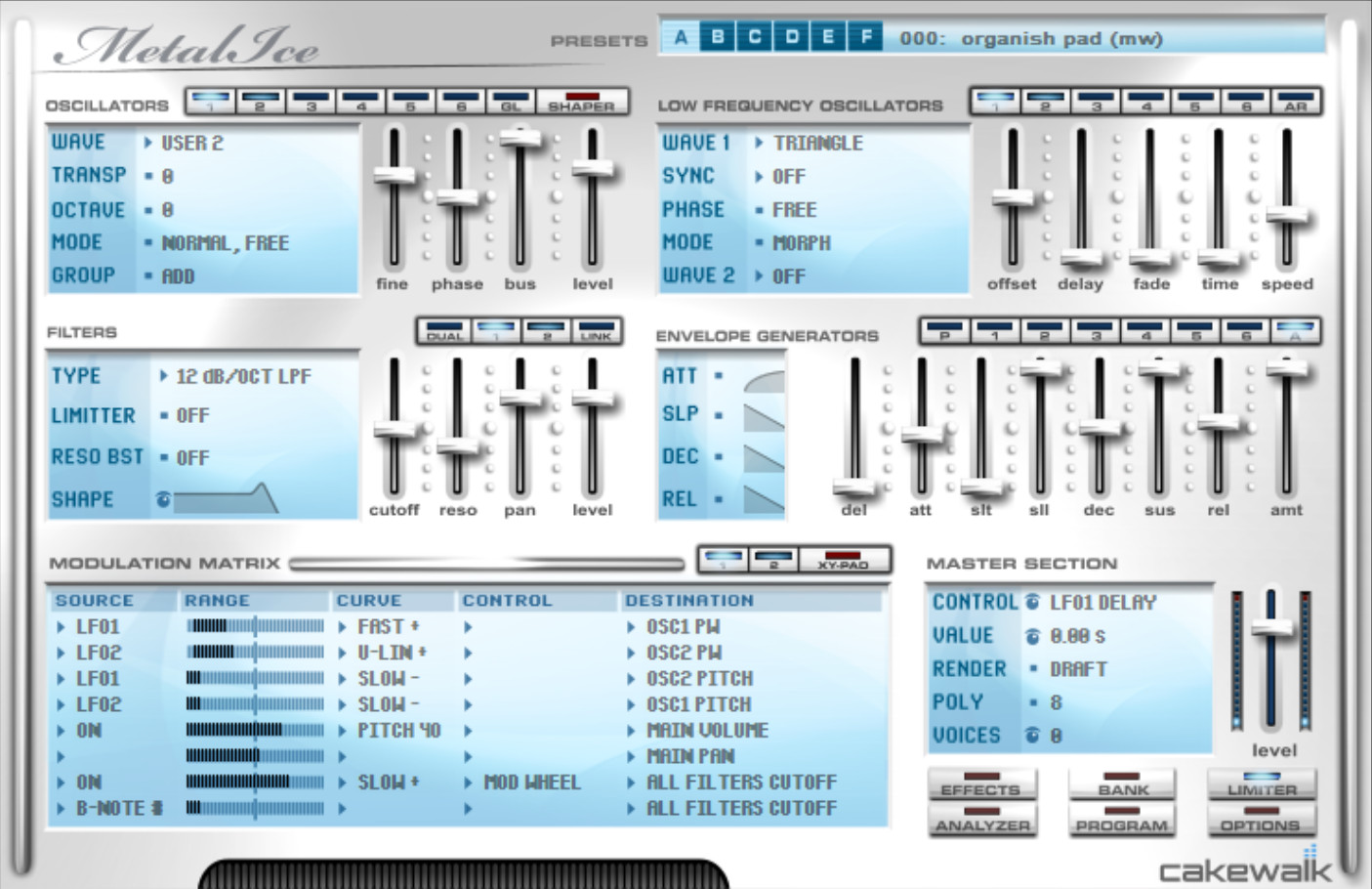Select preset bank F
This screenshot has height=889, width=1372.
[865, 38]
